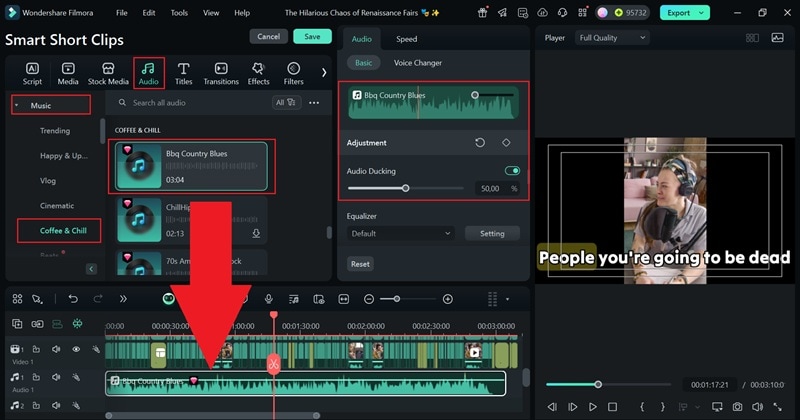Zoom in the timeline plus button
This screenshot has height=420, width=800.
click(x=447, y=299)
